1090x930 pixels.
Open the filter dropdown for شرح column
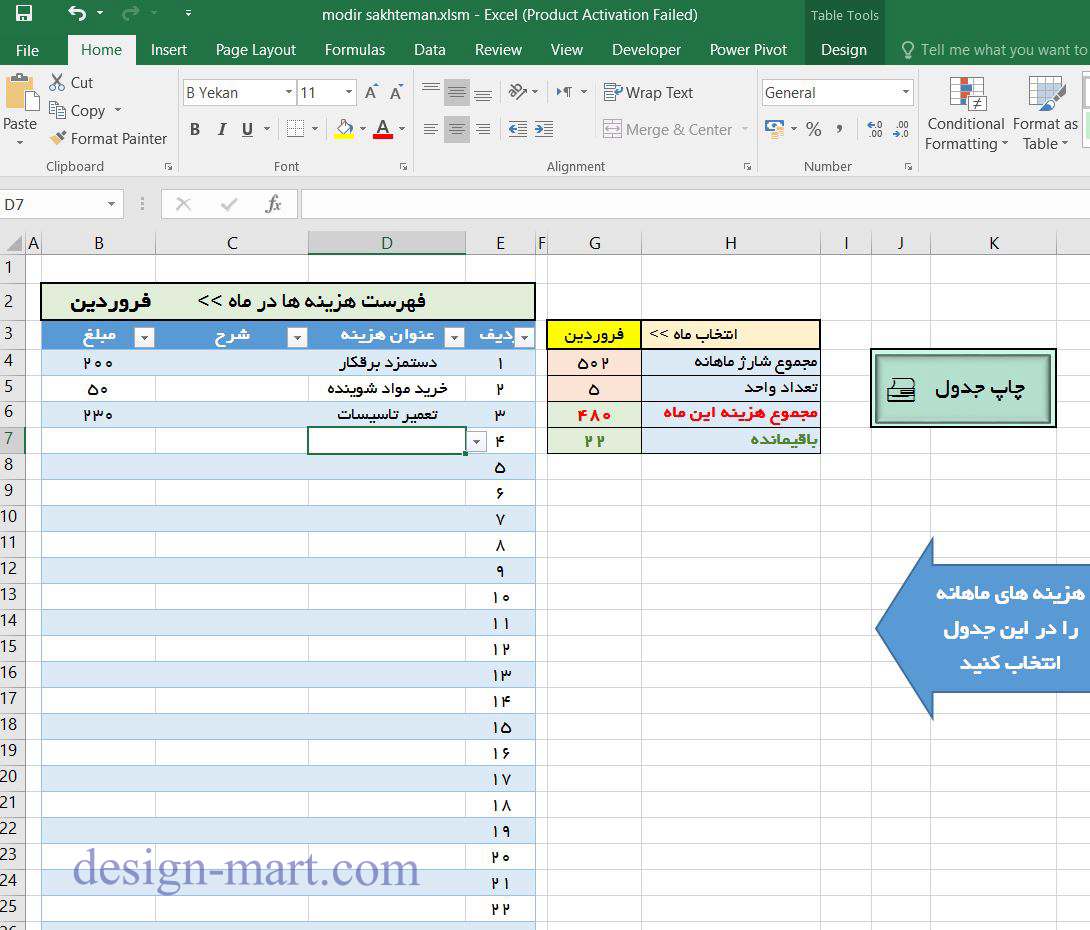(x=297, y=338)
